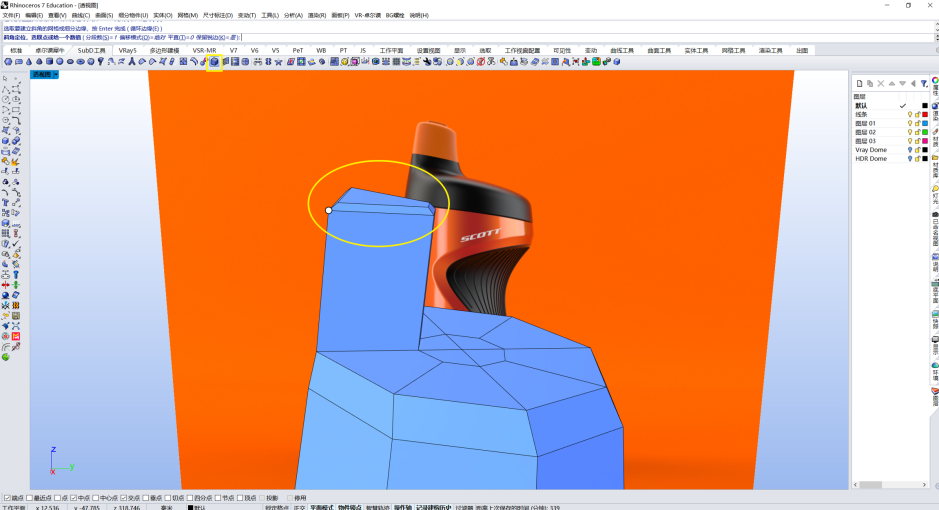Toggle 操作轴 in status bar
This screenshot has width=939, height=510.
[x=402, y=507]
